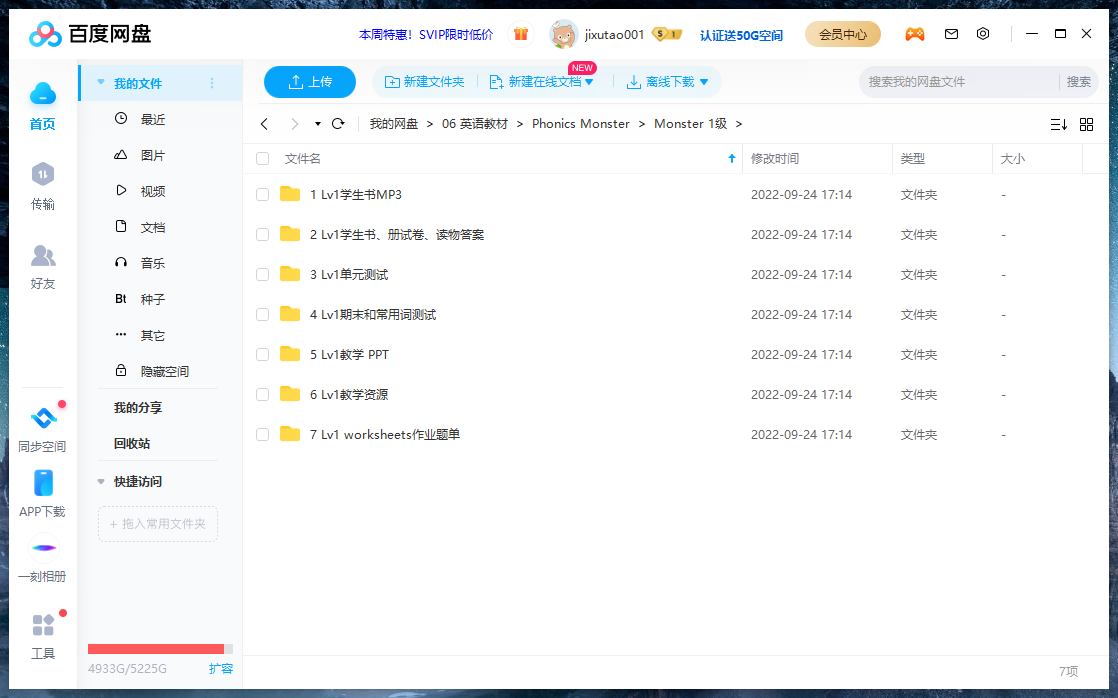The width and height of the screenshot is (1118, 698).
Task: Open the 好友 friends icon in sidebar
Action: 42,256
